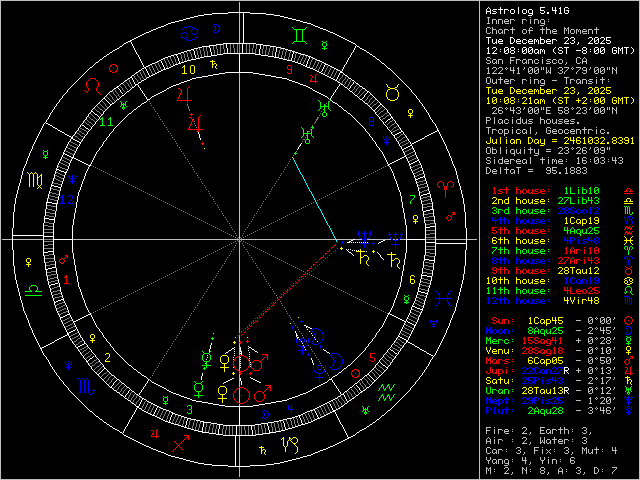640x480 pixels.
Task: Click house number 10 on the wheel
Action: coord(187,70)
